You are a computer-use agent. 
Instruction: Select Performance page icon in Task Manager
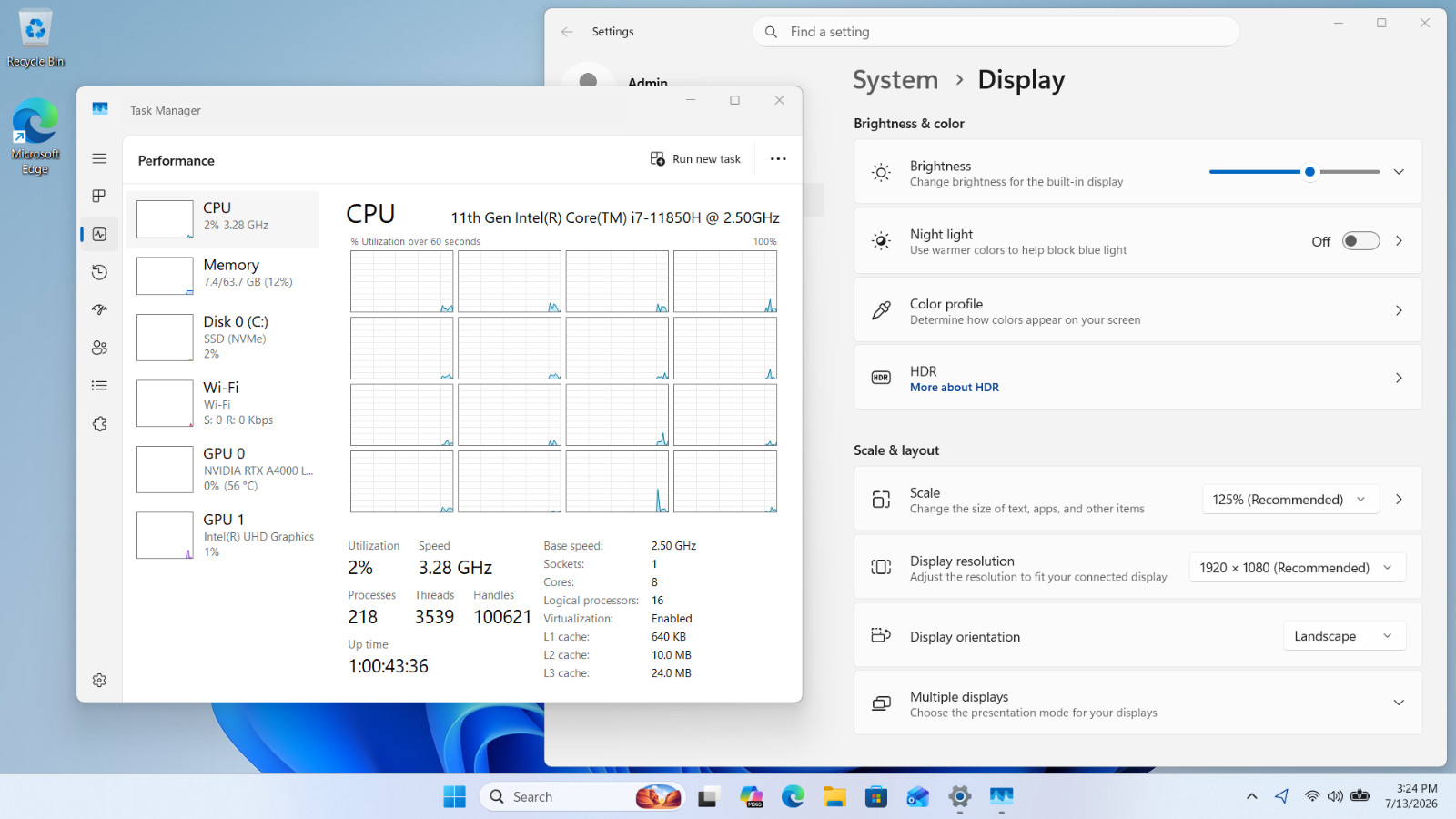(99, 234)
